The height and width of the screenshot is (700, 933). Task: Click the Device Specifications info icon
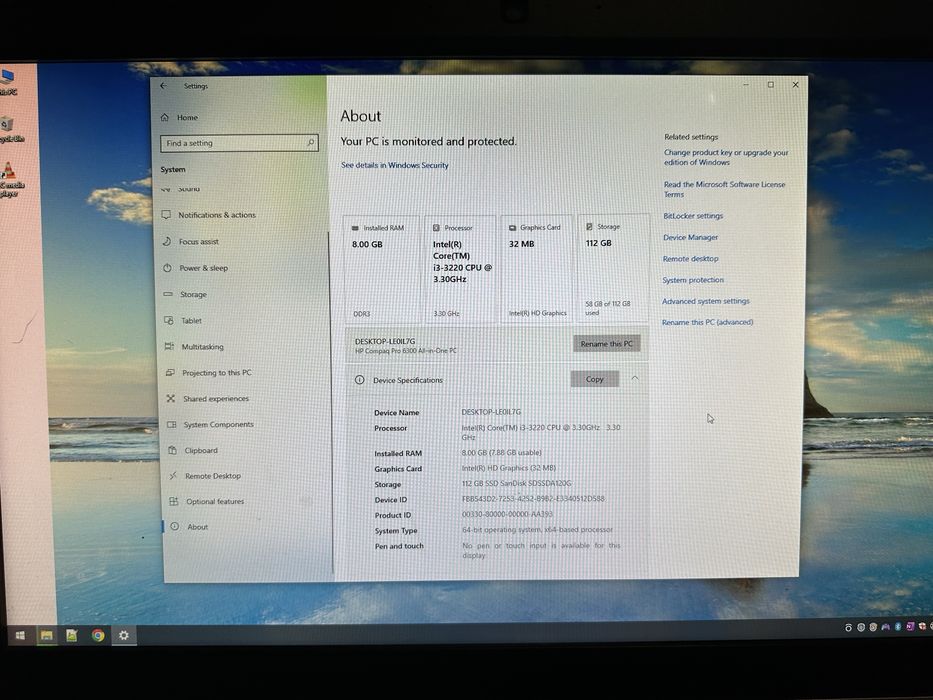(359, 380)
